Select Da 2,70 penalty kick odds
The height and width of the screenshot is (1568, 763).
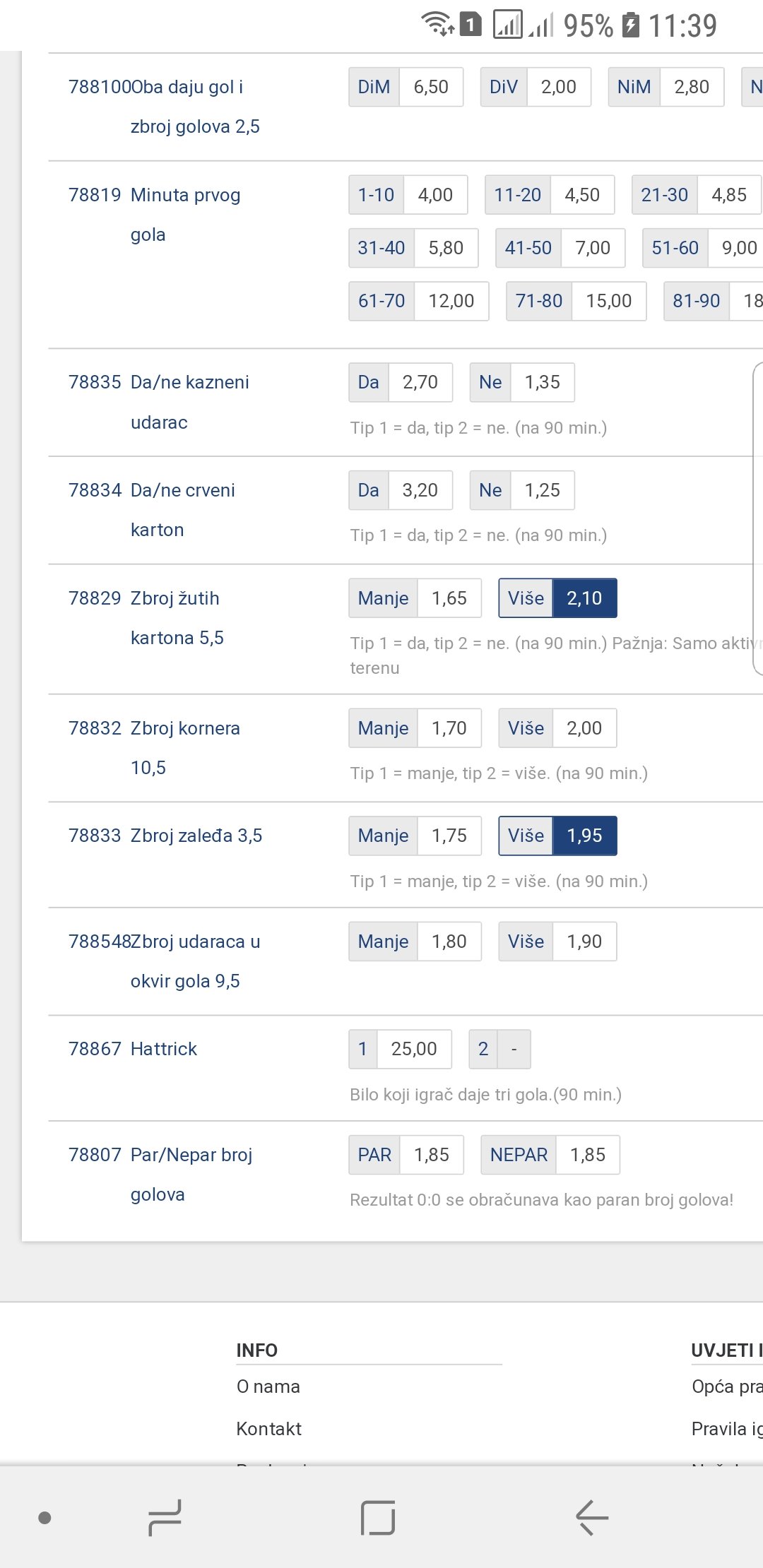click(x=401, y=382)
